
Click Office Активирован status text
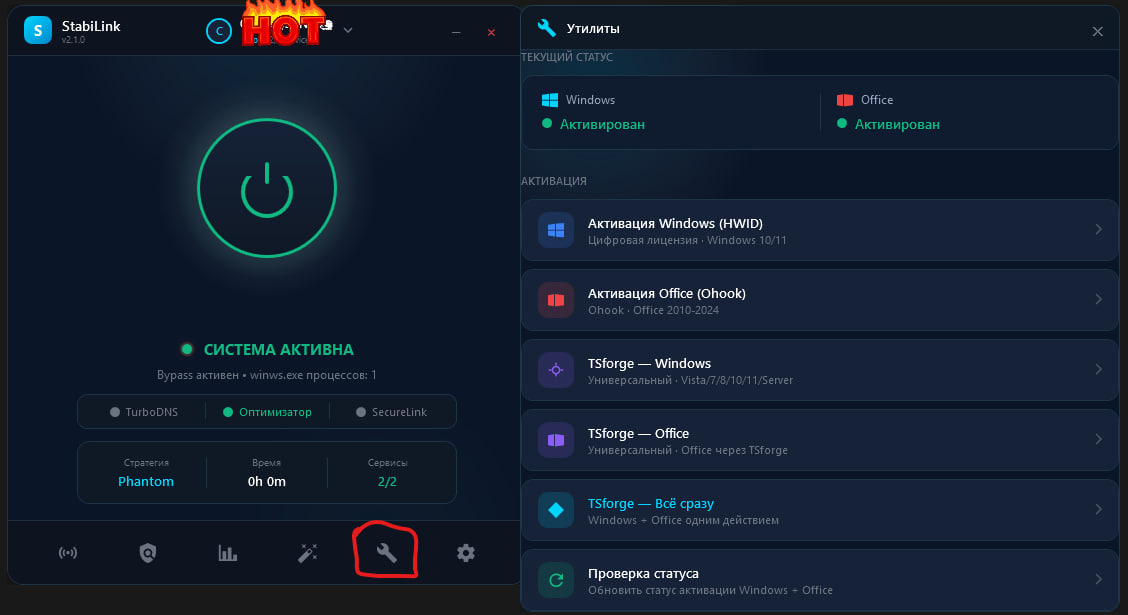(897, 124)
